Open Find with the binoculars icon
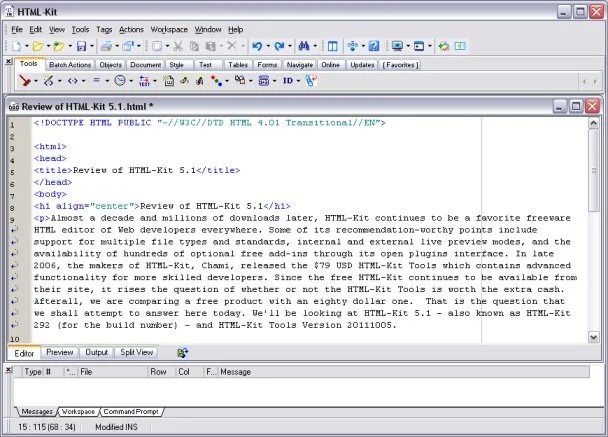The image size is (608, 437). click(x=304, y=46)
